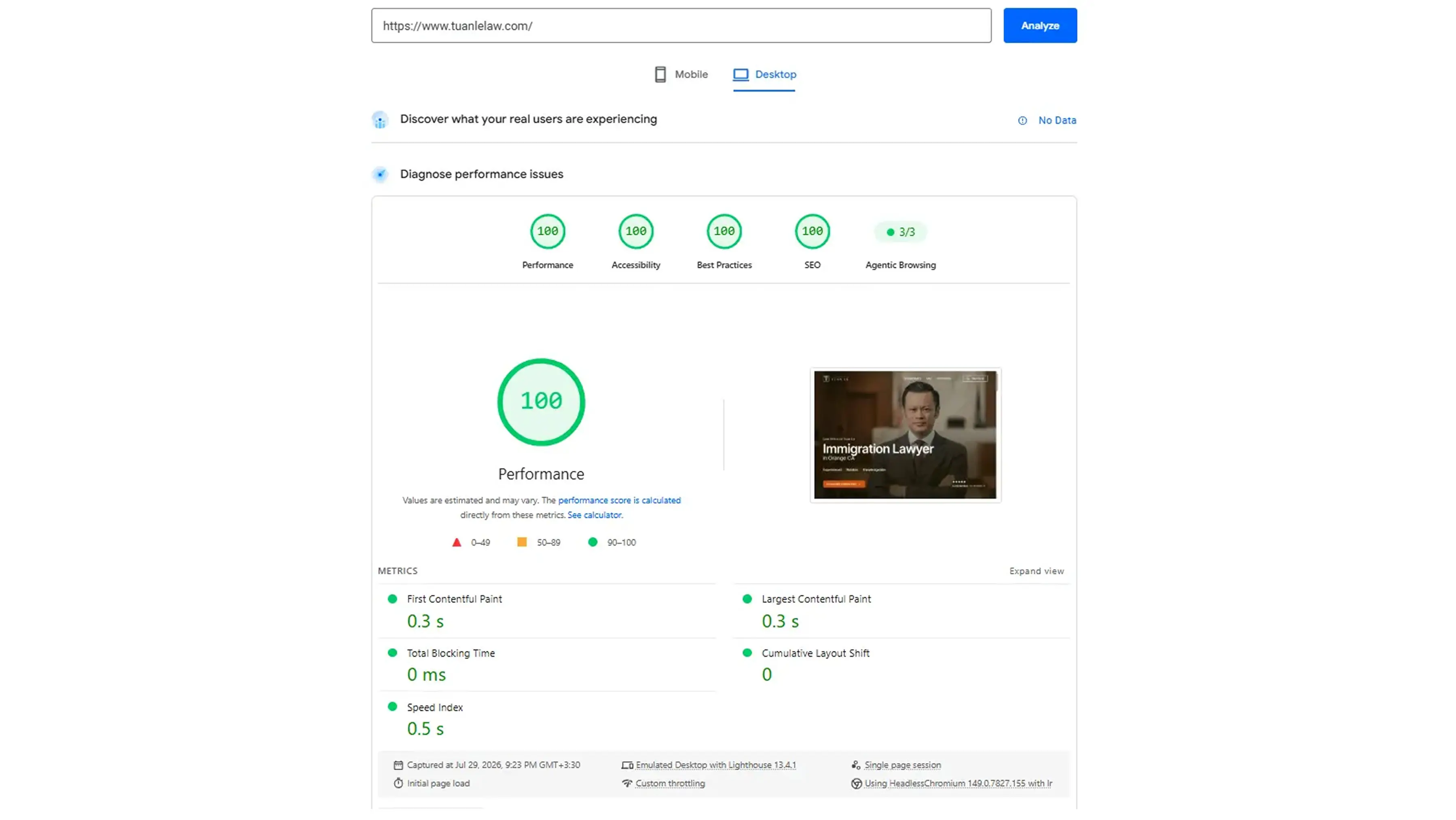Click Emulated Desktop with Lighthouse 13.4.1
Screen dimensions: 1456x820
click(715, 765)
